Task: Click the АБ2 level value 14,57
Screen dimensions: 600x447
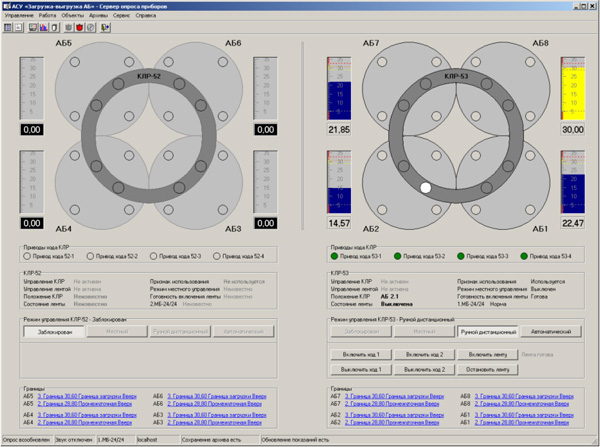Action: click(x=340, y=222)
